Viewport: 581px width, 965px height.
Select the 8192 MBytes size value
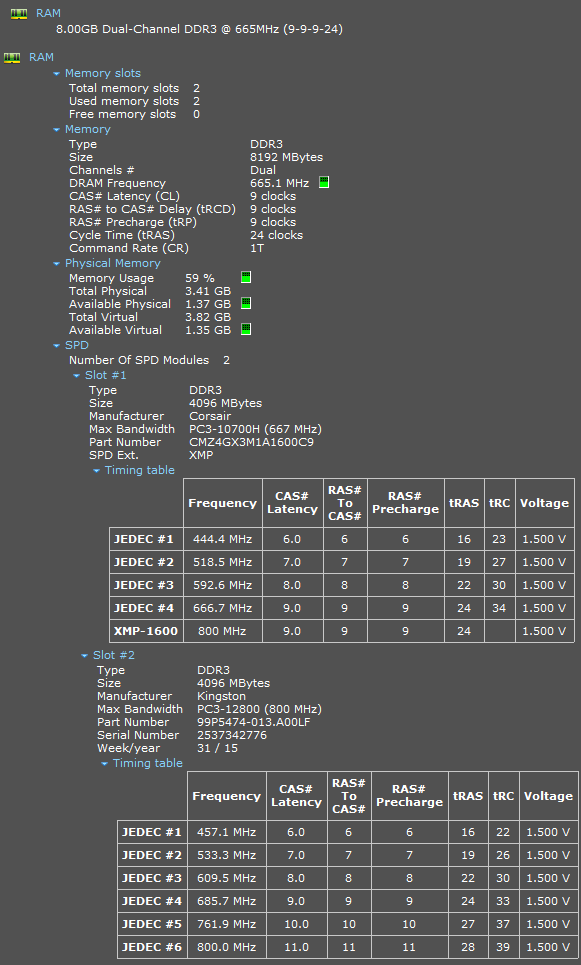[x=286, y=157]
